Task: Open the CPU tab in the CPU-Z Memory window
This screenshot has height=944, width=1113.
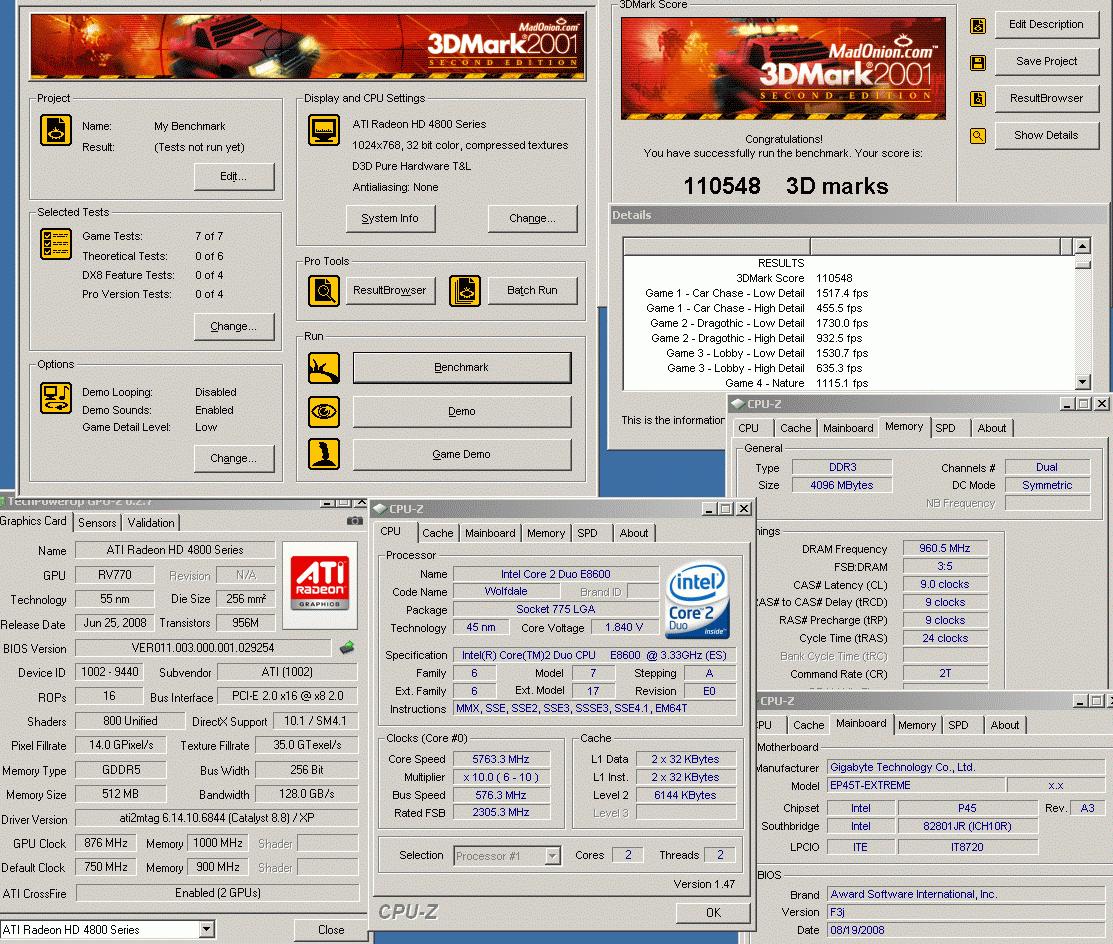Action: (748, 428)
